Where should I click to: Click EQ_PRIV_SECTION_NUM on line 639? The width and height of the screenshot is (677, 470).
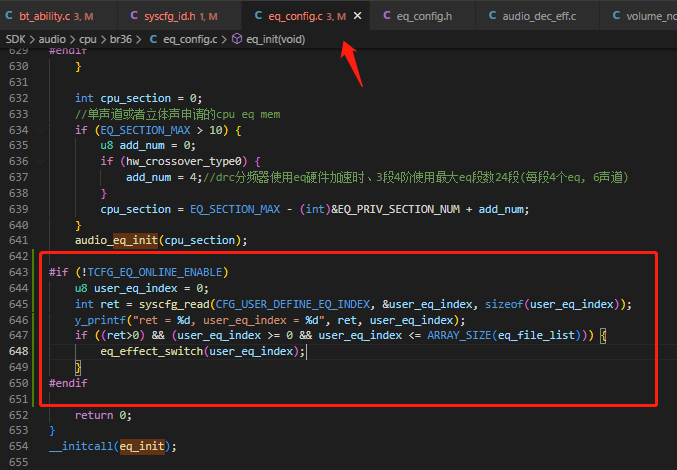click(x=399, y=209)
